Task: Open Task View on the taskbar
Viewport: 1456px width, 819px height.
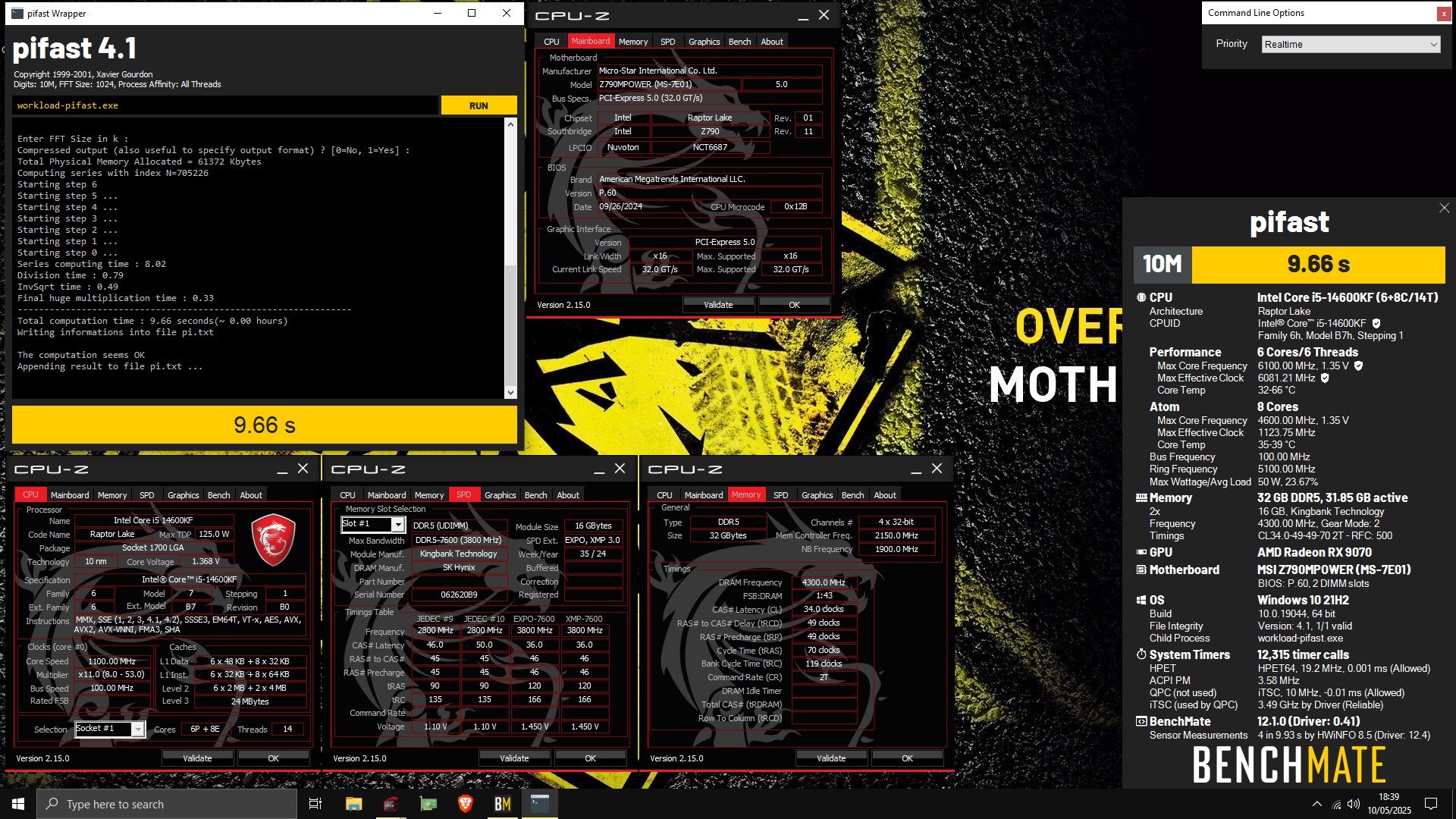Action: (315, 804)
